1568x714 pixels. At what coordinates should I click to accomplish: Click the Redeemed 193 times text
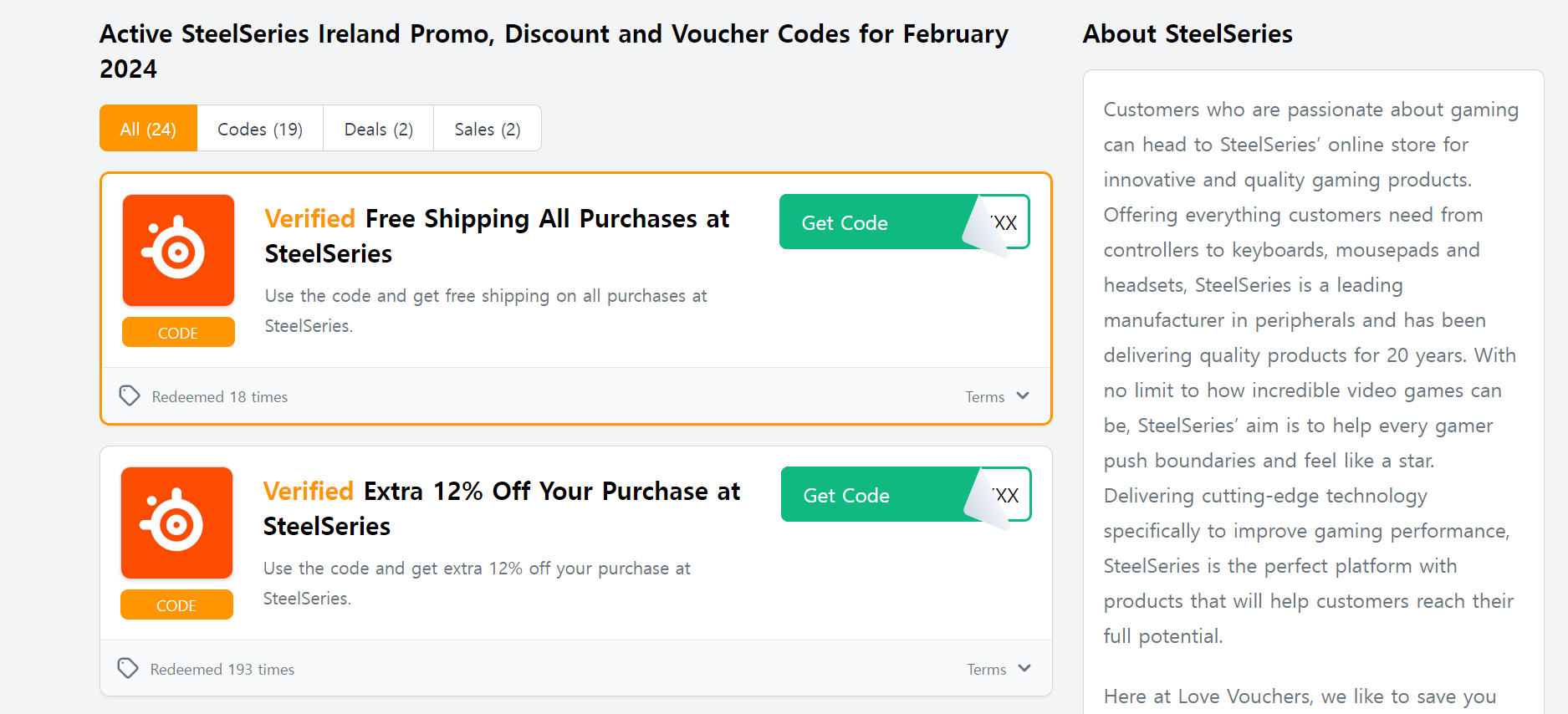(222, 670)
